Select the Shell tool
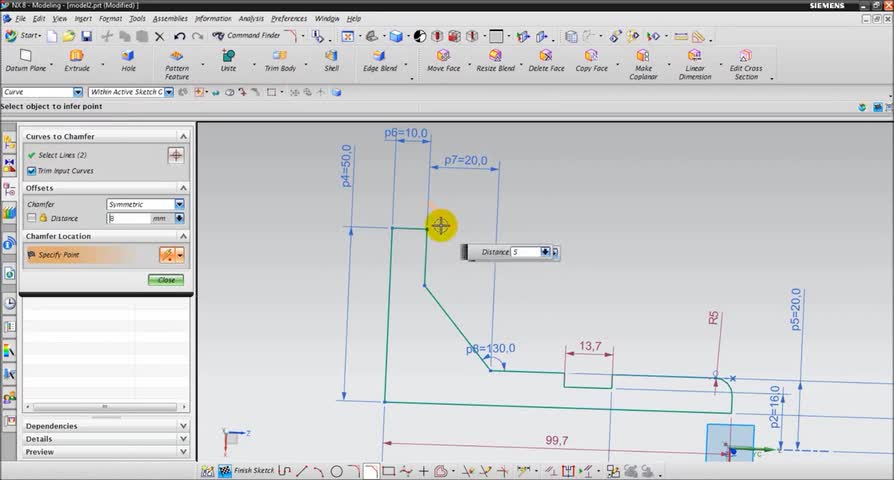Screen dimensions: 894x480 331,60
